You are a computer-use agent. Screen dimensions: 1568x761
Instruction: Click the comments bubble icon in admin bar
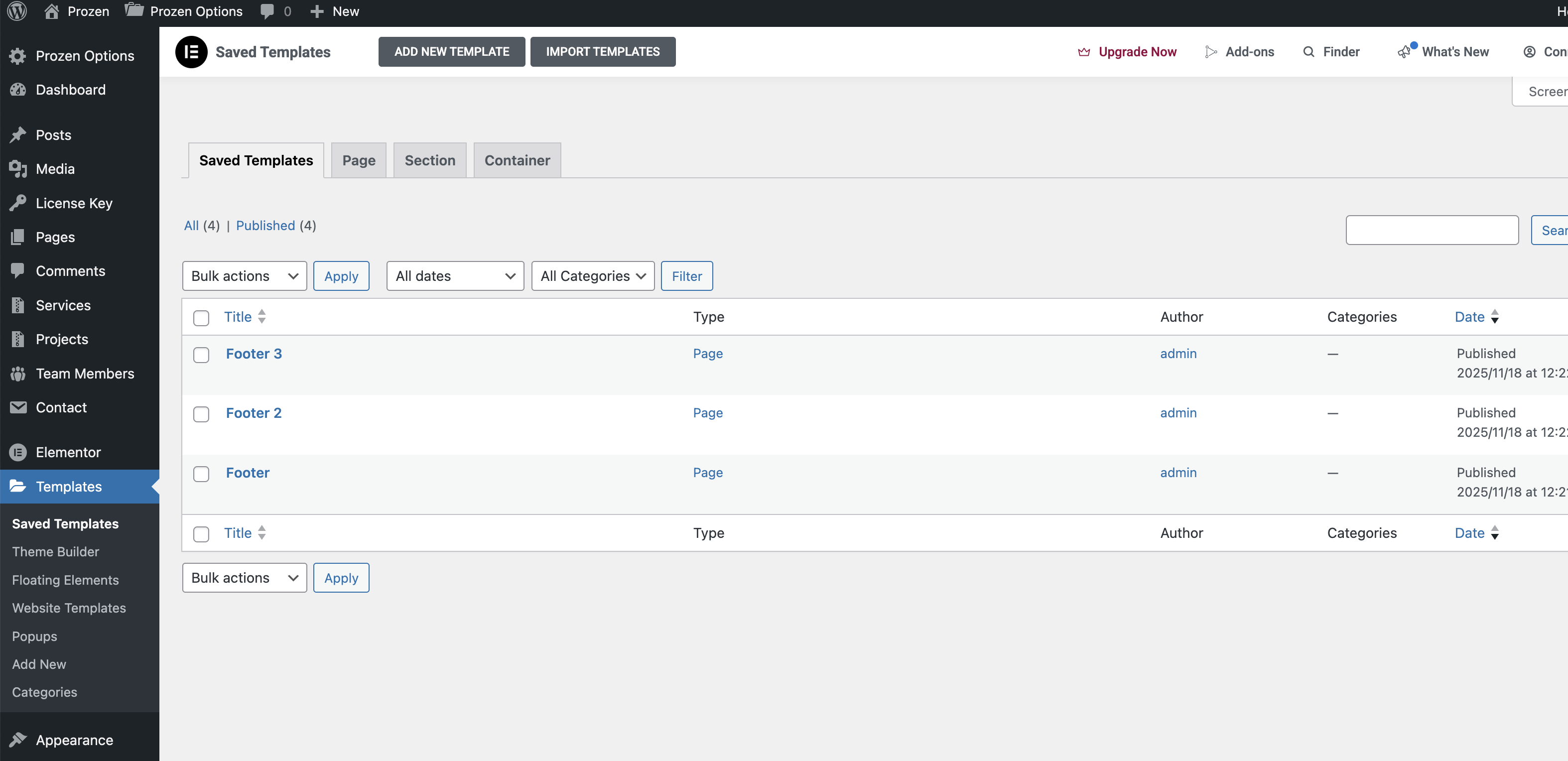[x=266, y=11]
